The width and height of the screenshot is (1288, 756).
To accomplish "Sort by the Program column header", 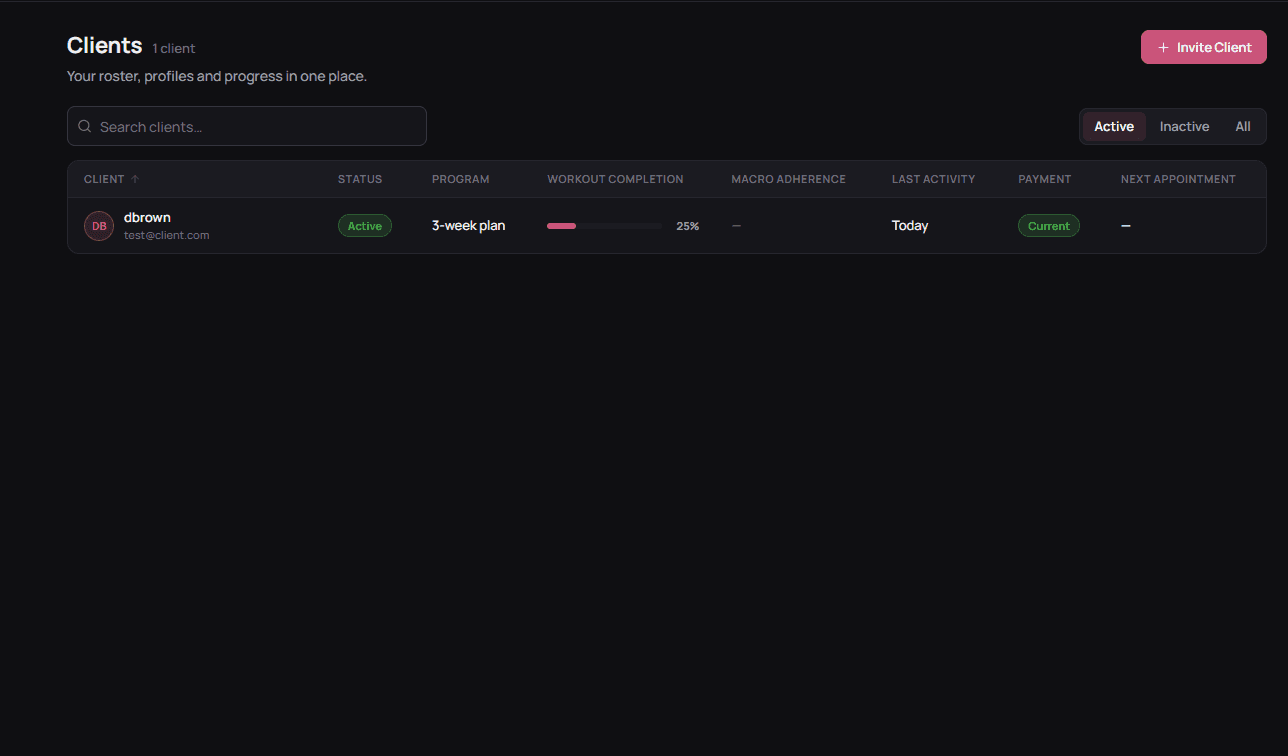I will click(461, 180).
